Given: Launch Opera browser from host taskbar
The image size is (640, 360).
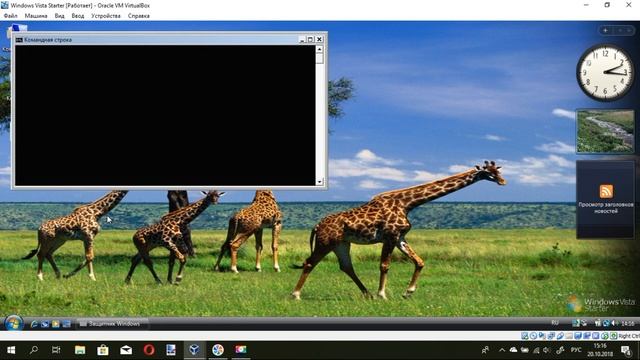Looking at the screenshot, I should [x=149, y=350].
